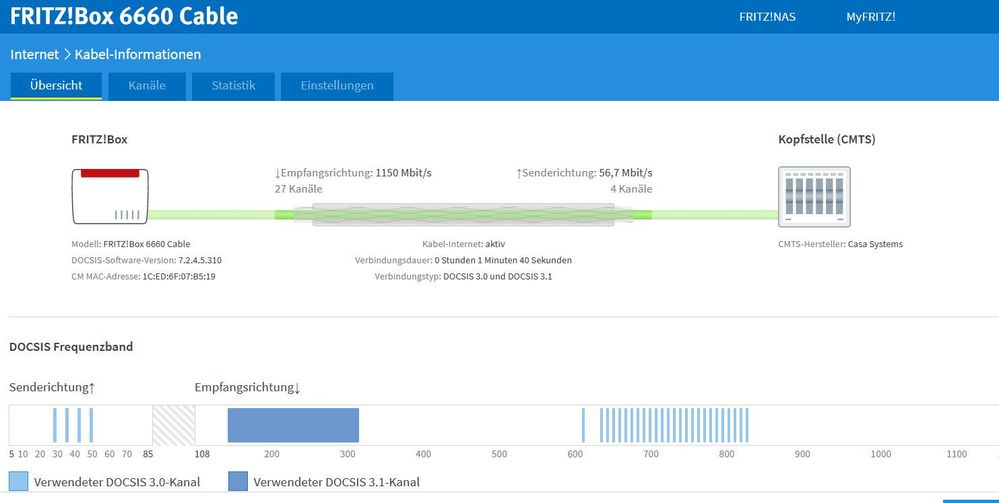Click the hatched guard band area before 108
The height and width of the screenshot is (503, 999).
pyautogui.click(x=173, y=425)
